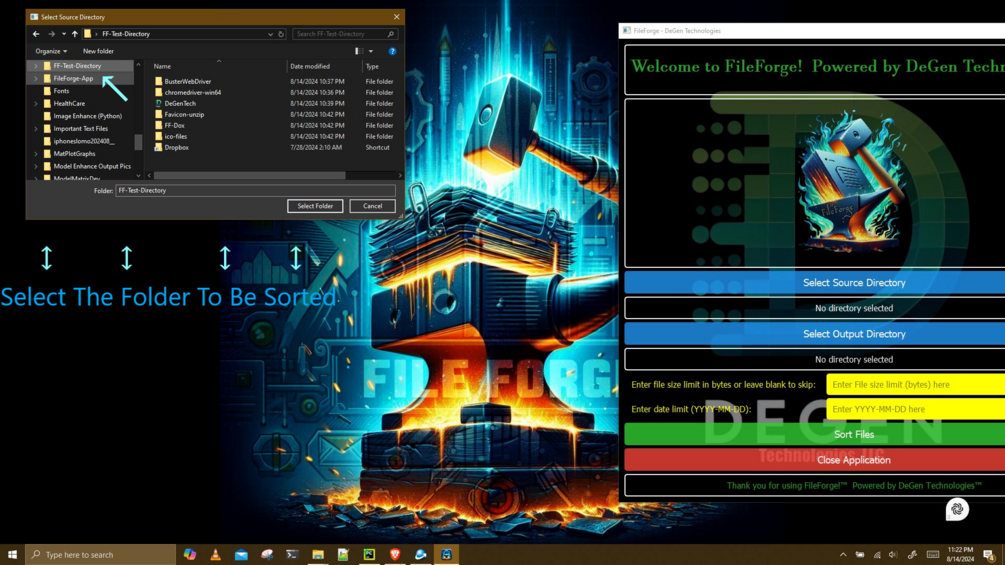The width and height of the screenshot is (1005, 565).
Task: Open the notification center icon
Action: click(x=990, y=555)
